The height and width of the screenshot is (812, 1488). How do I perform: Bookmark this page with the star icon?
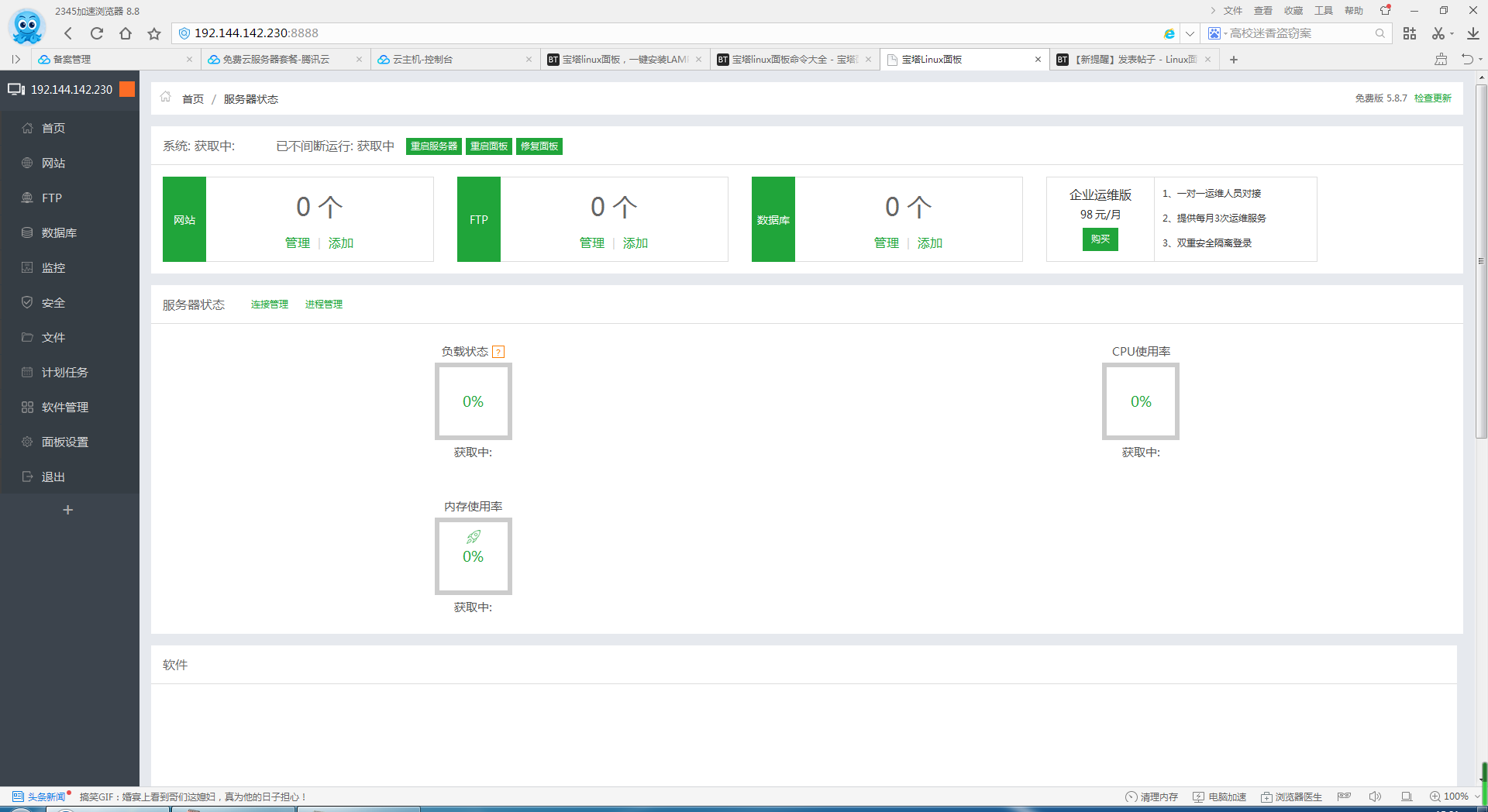154,33
